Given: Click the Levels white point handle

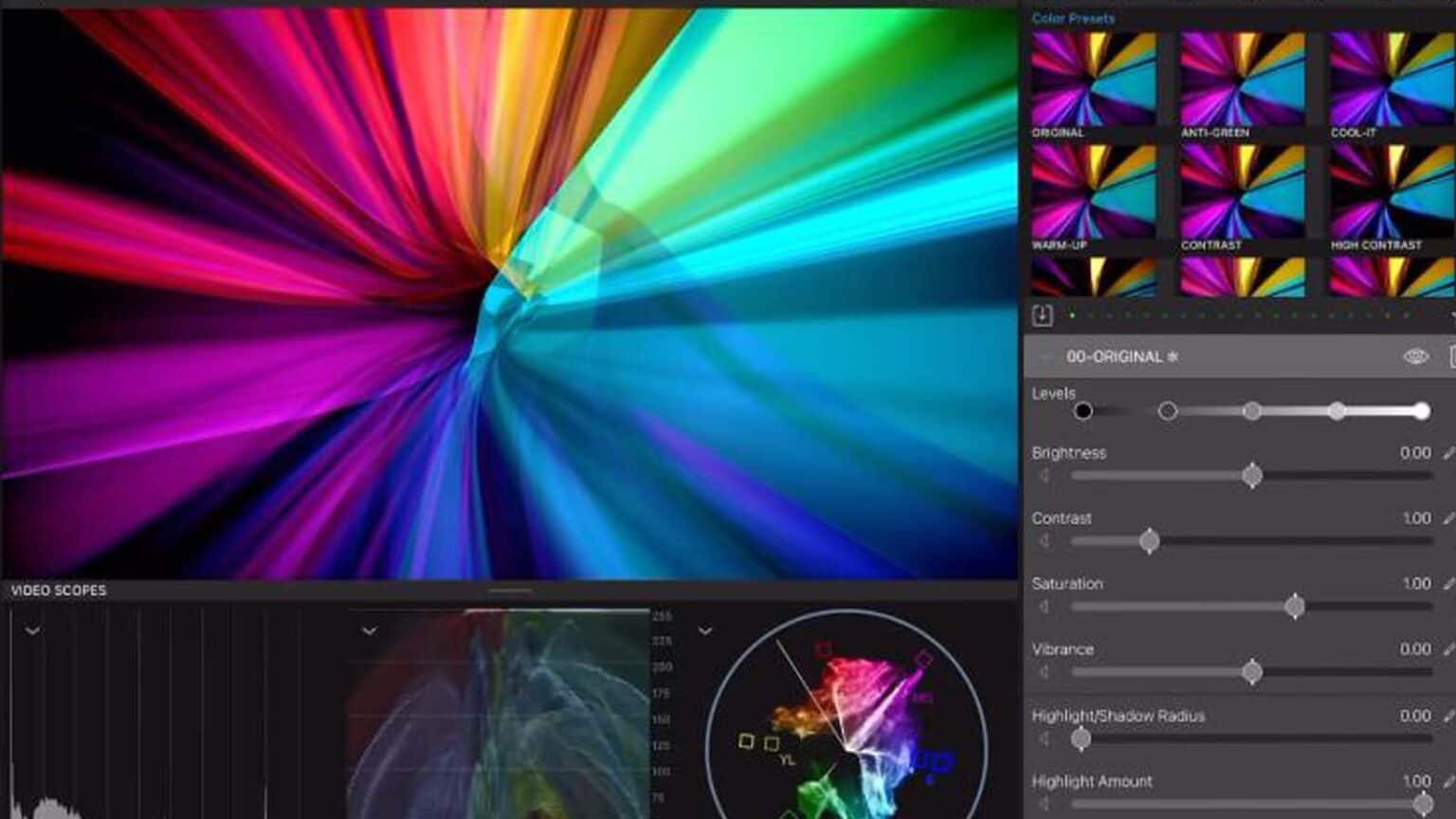Looking at the screenshot, I should tap(1421, 410).
